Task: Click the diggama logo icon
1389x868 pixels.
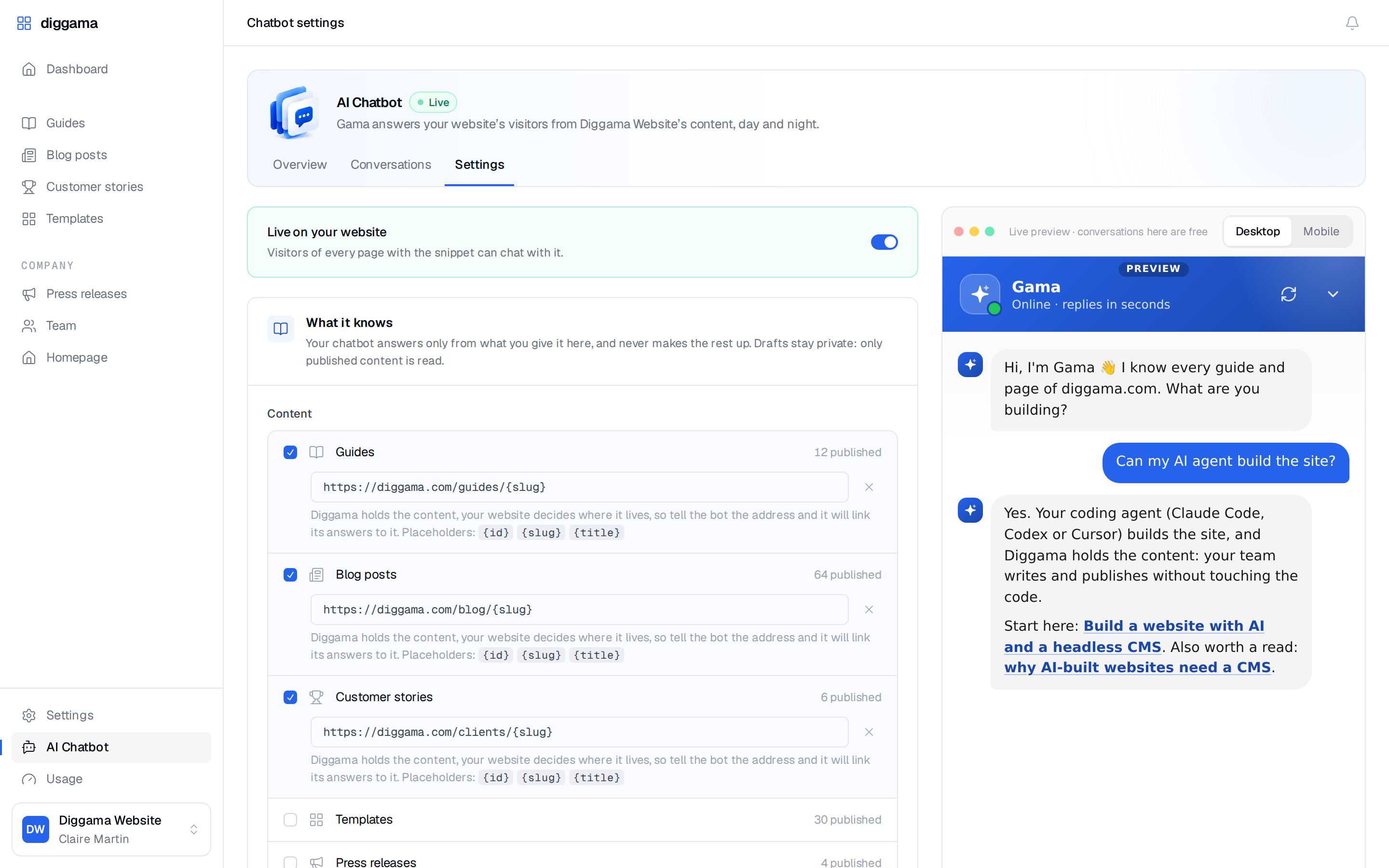Action: (x=24, y=23)
